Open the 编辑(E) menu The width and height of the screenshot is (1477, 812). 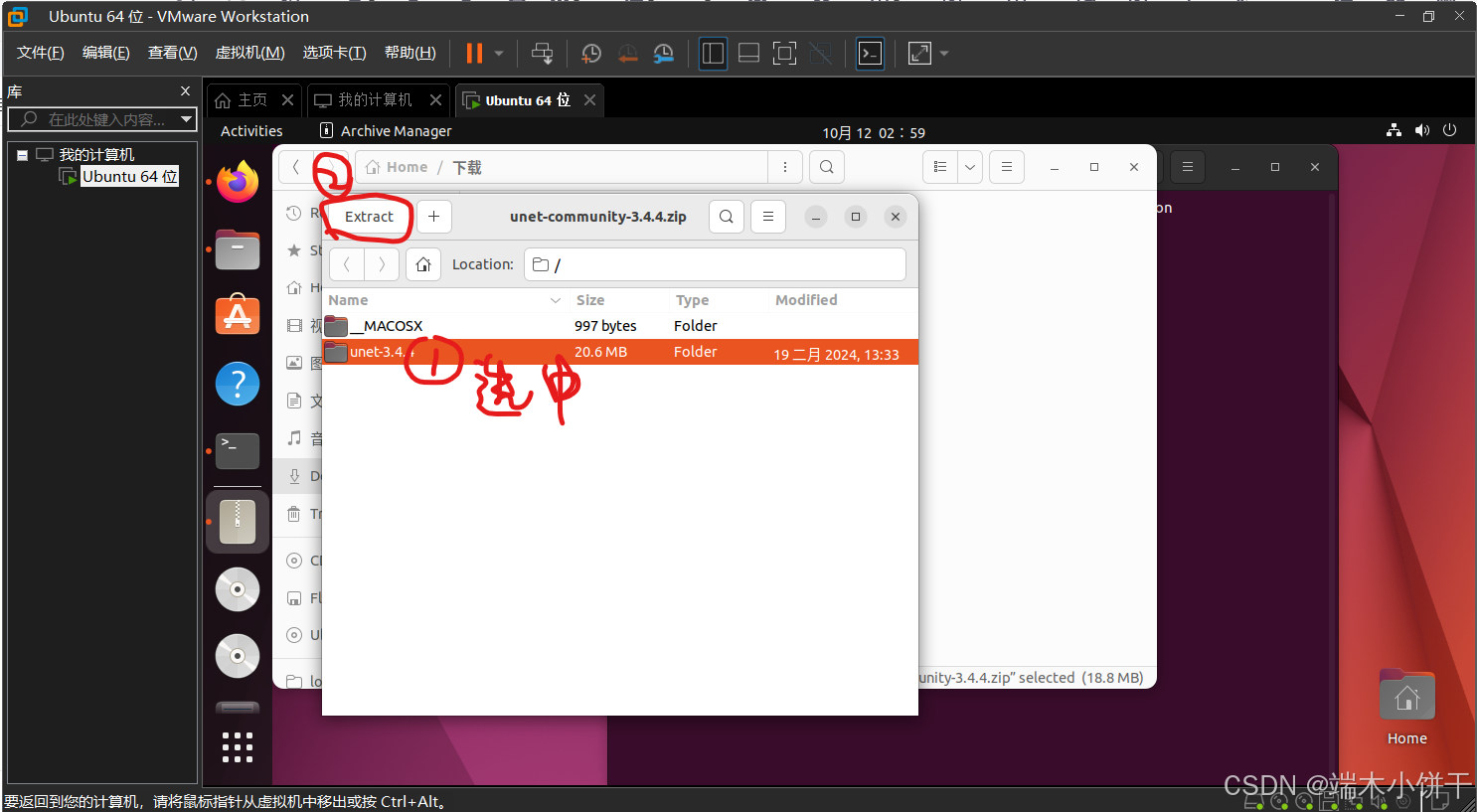(106, 53)
